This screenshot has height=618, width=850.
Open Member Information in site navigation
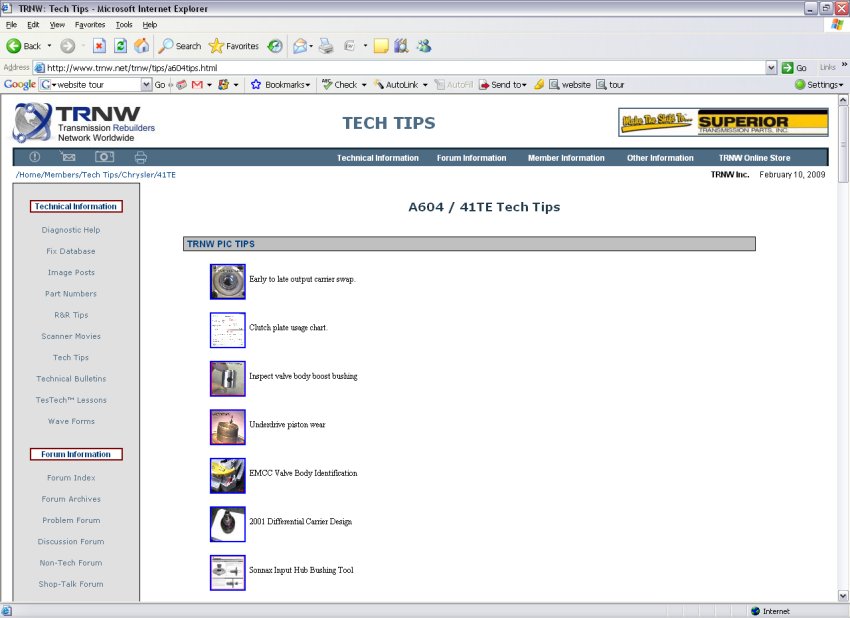tap(566, 158)
